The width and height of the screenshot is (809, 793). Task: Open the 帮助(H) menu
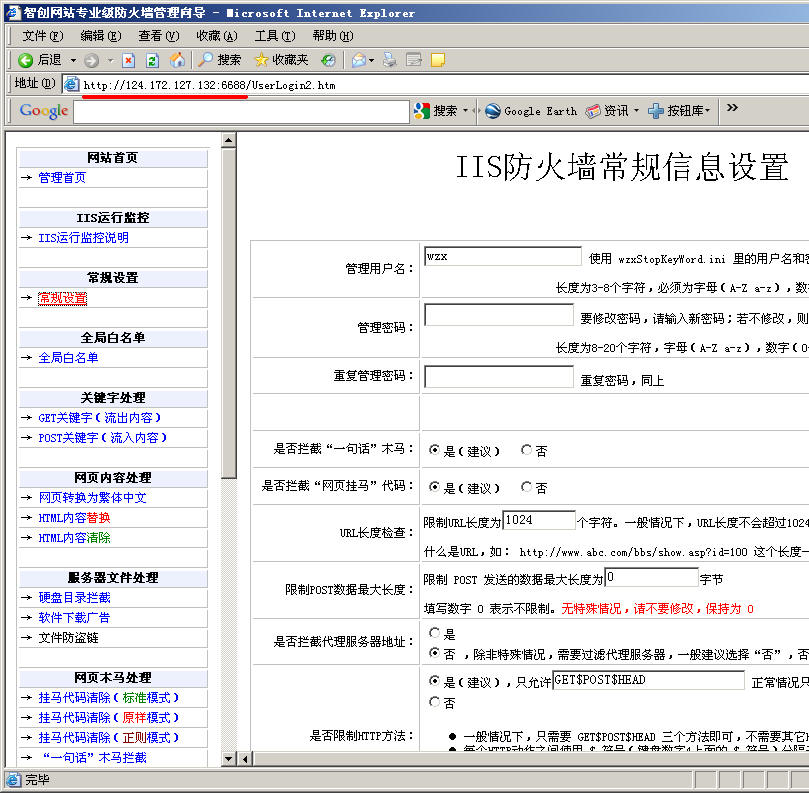333,36
